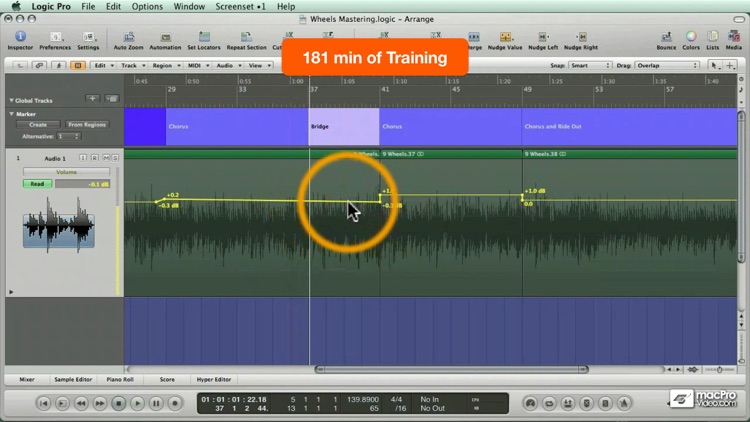Toggle the Automation view icon
The width and height of the screenshot is (750, 422).
coord(165,40)
